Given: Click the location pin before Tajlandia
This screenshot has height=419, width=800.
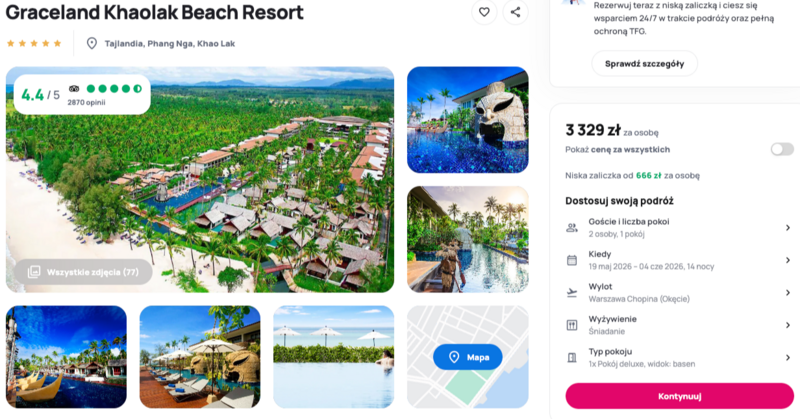Looking at the screenshot, I should pyautogui.click(x=92, y=43).
